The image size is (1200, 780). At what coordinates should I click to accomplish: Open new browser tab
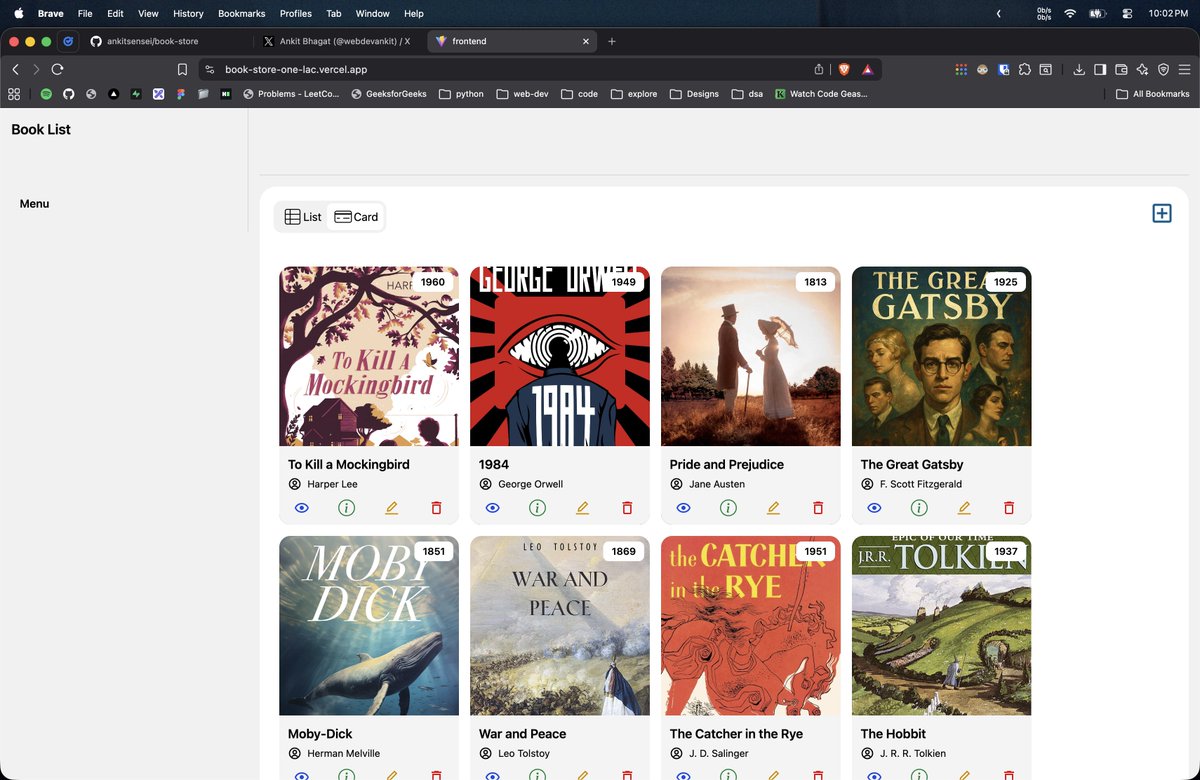click(612, 41)
